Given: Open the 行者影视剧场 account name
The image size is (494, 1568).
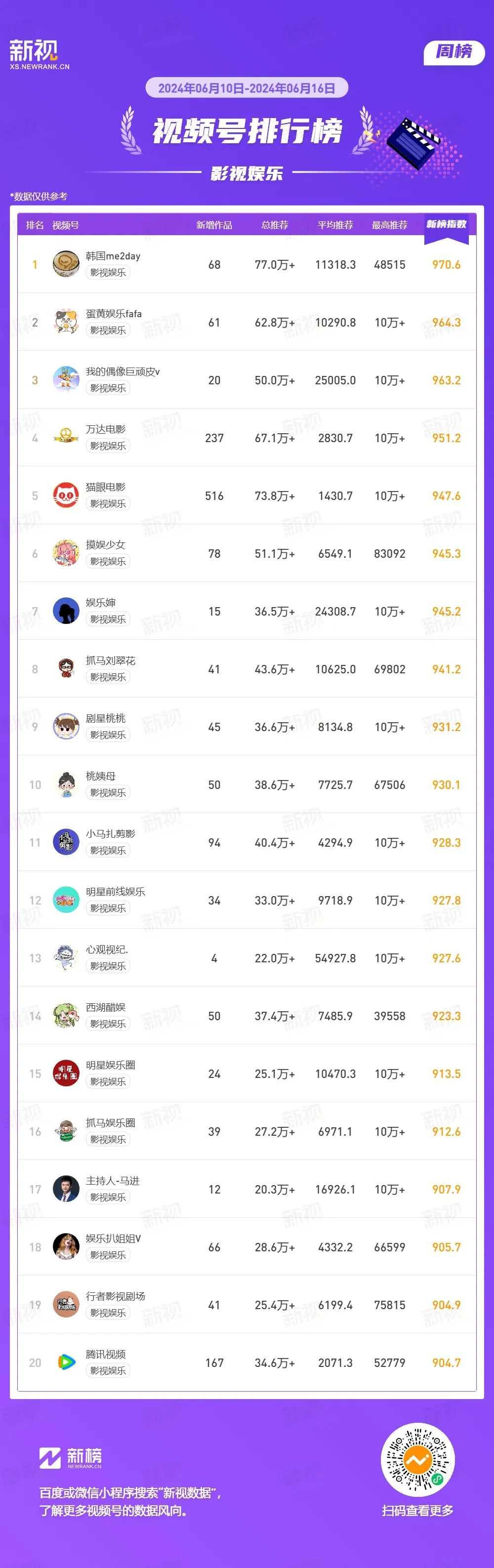Looking at the screenshot, I should coord(116,1296).
